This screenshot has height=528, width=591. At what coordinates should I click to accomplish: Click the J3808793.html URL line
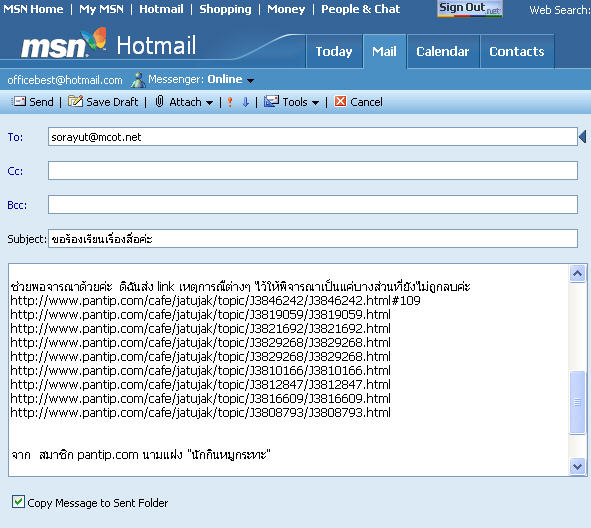tap(200, 412)
